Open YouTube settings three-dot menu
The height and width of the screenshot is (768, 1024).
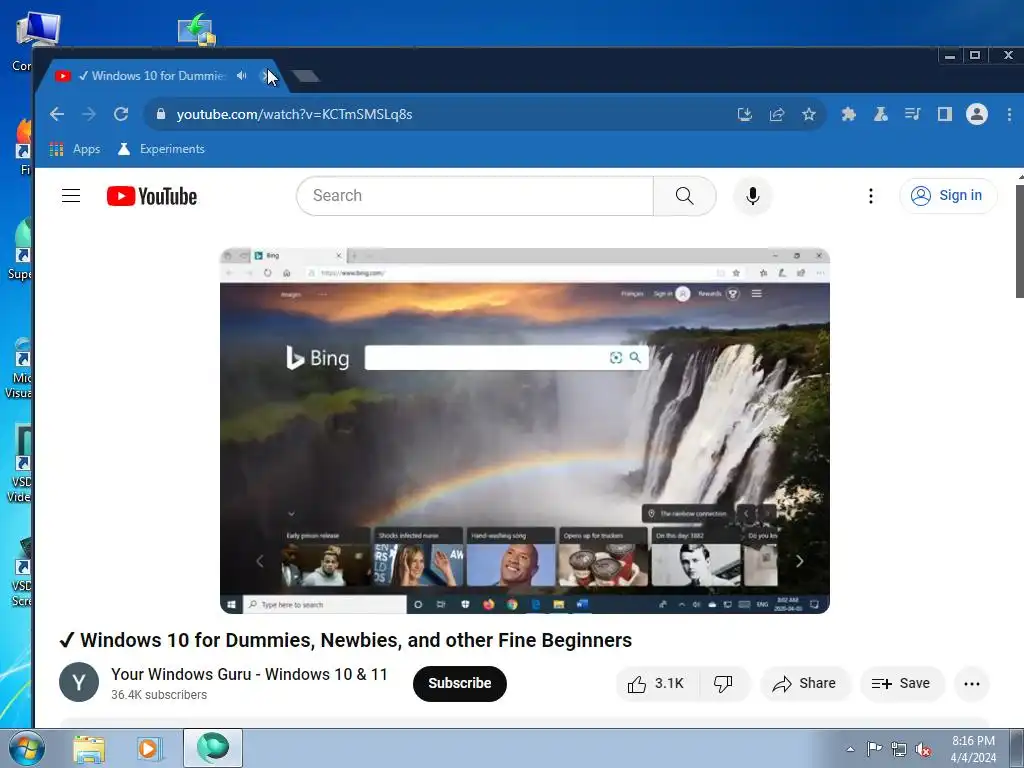[871, 196]
